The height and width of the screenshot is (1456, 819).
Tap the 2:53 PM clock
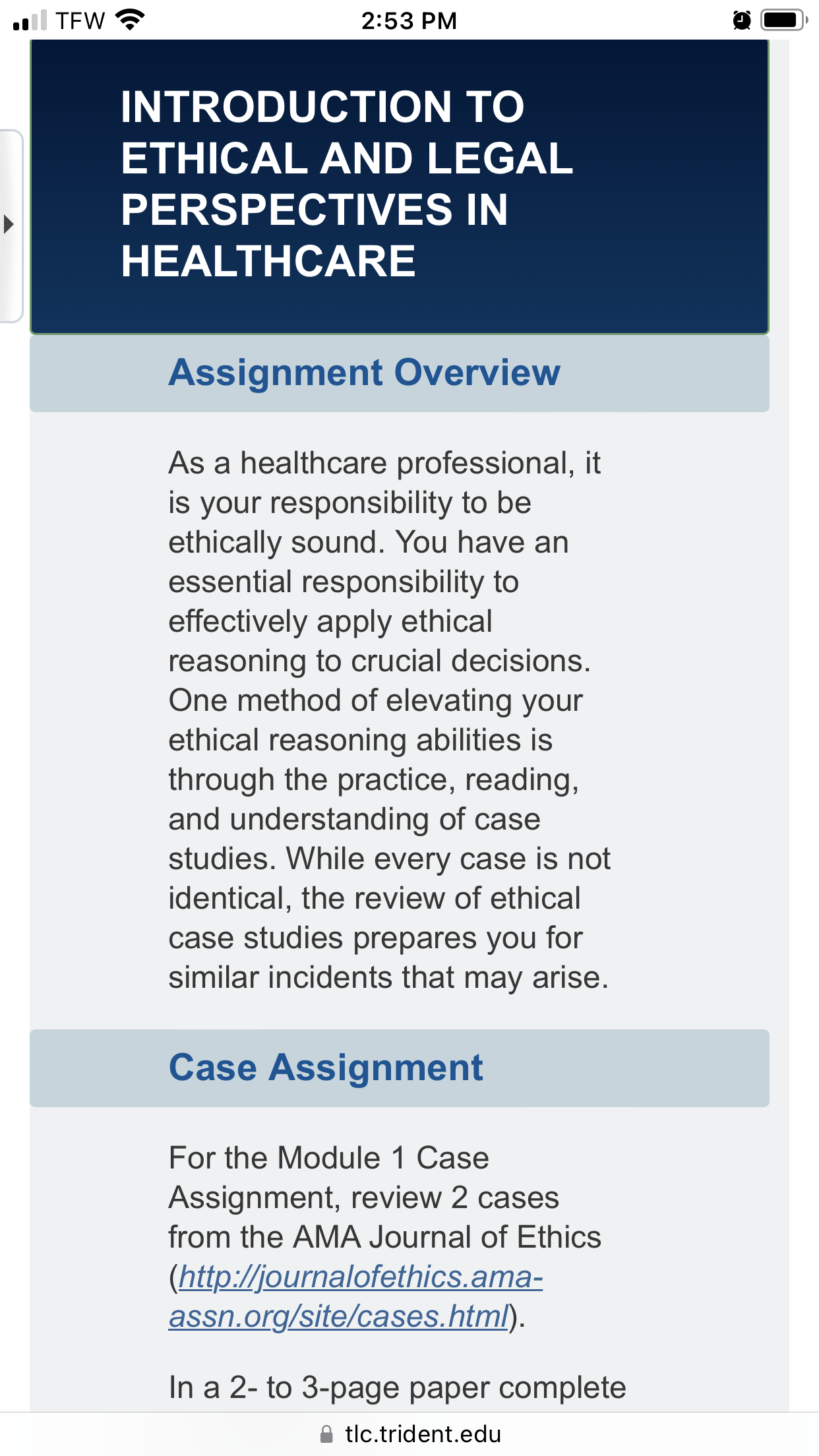[x=409, y=20]
